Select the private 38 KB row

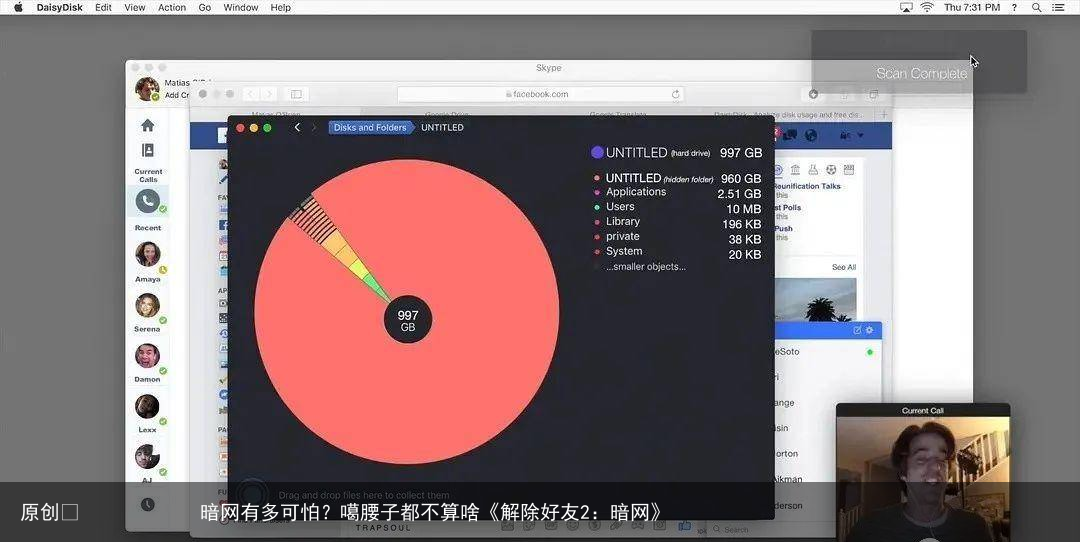677,238
